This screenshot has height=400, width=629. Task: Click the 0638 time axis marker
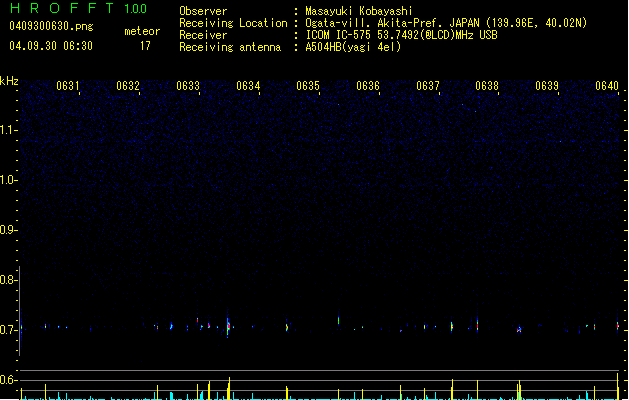(x=487, y=86)
